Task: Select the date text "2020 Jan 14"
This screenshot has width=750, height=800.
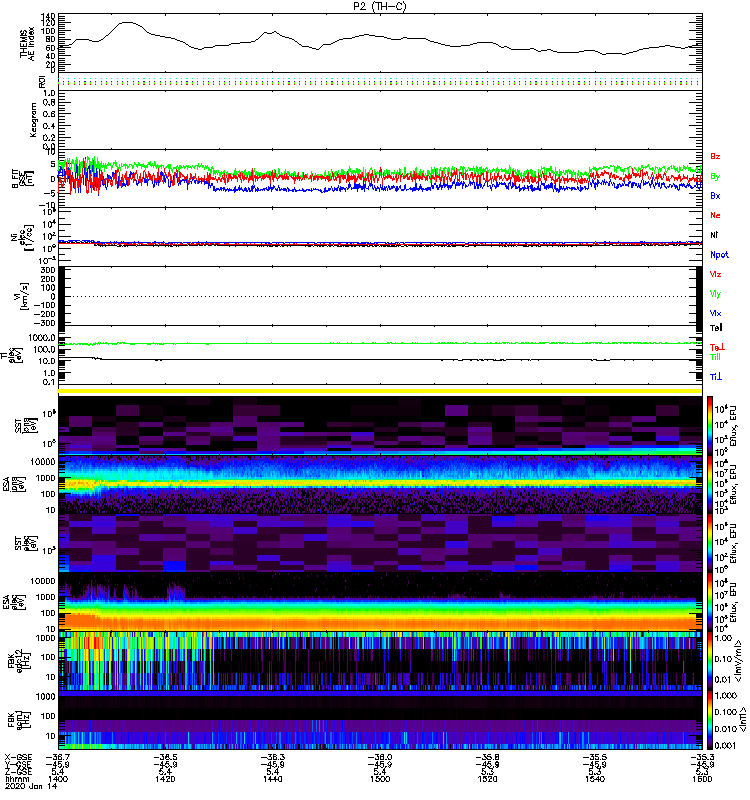Action: click(x=31, y=786)
